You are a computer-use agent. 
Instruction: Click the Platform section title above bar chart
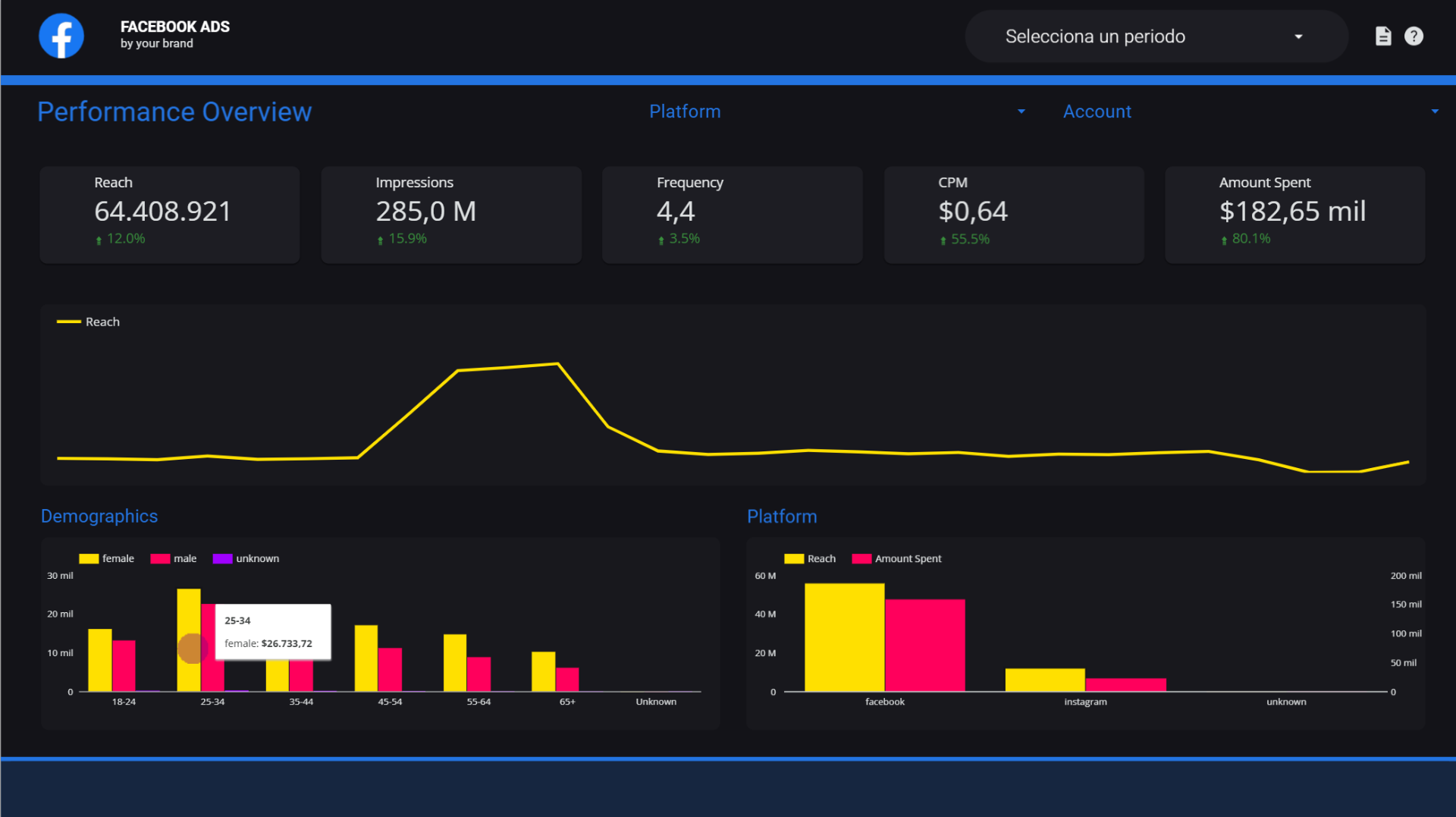coord(782,517)
